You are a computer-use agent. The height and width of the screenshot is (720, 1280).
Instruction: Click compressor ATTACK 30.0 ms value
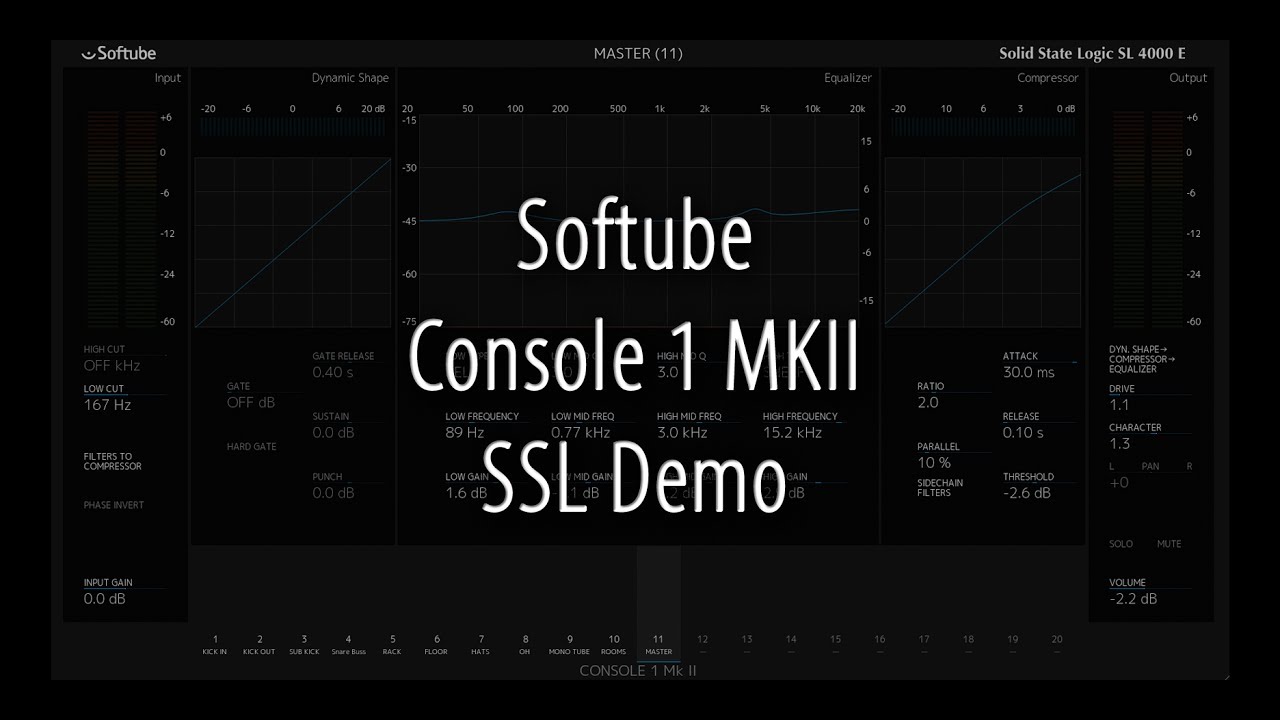pyautogui.click(x=1029, y=372)
